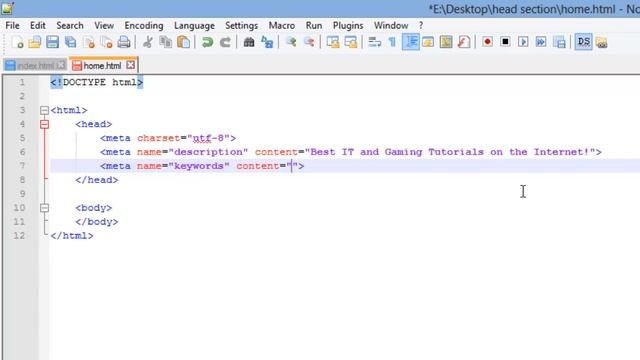Image resolution: width=640 pixels, height=360 pixels.
Task: Click line number 9 in the margin
Action: [x=22, y=193]
